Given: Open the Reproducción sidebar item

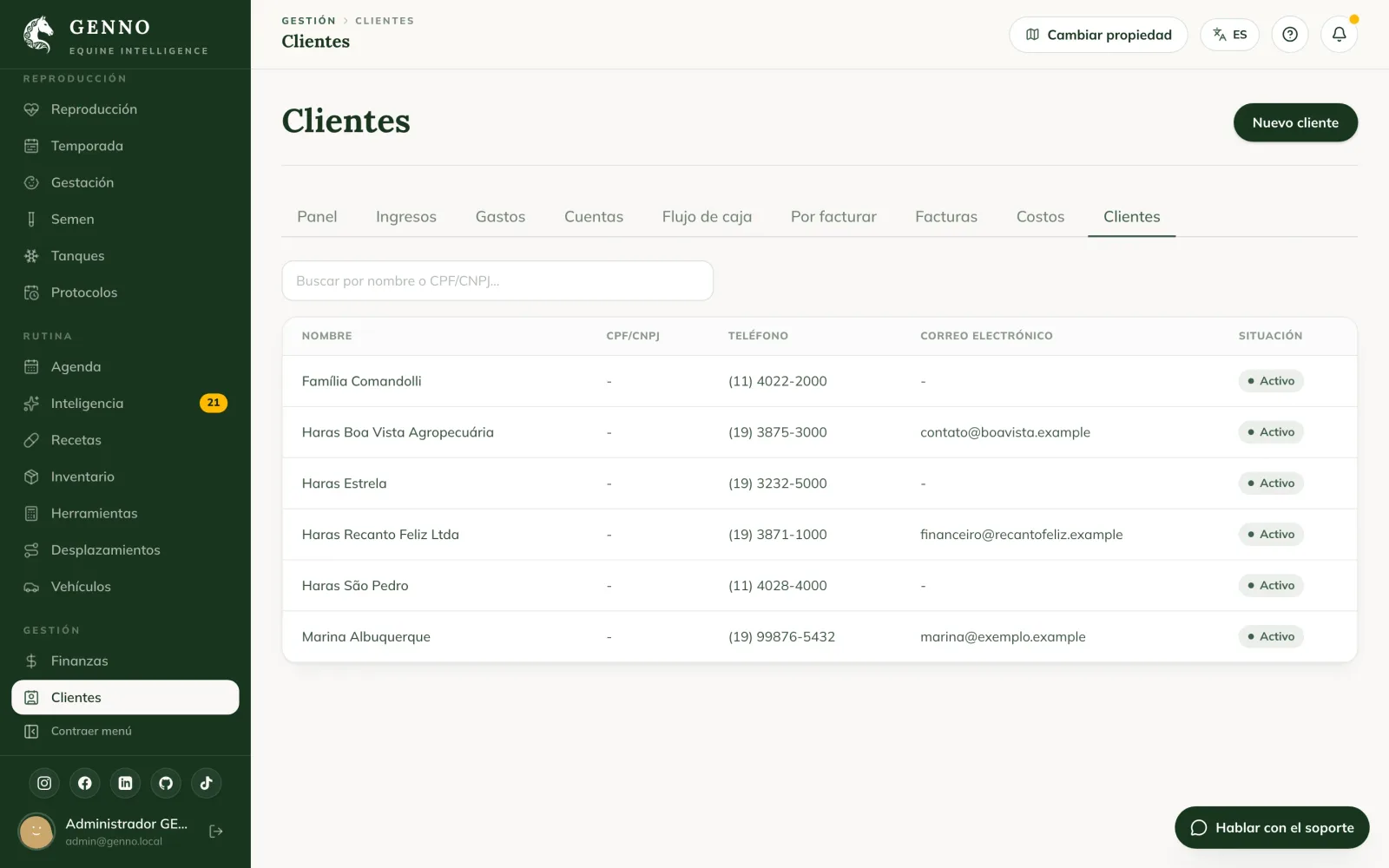Looking at the screenshot, I should [125, 109].
